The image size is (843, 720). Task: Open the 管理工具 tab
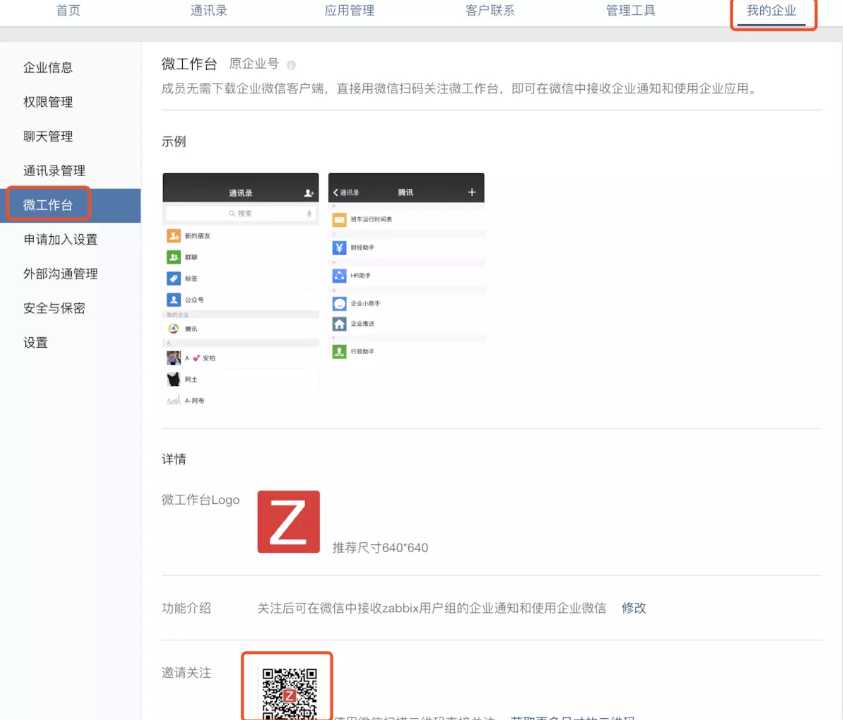[x=631, y=10]
